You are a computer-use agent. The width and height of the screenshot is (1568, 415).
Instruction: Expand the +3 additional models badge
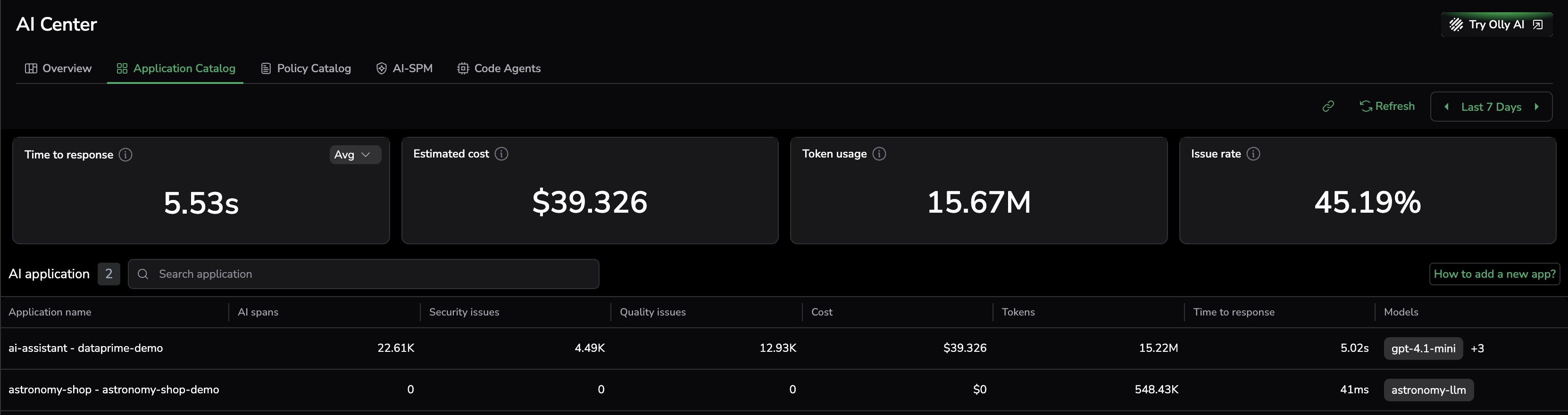coord(1477,349)
